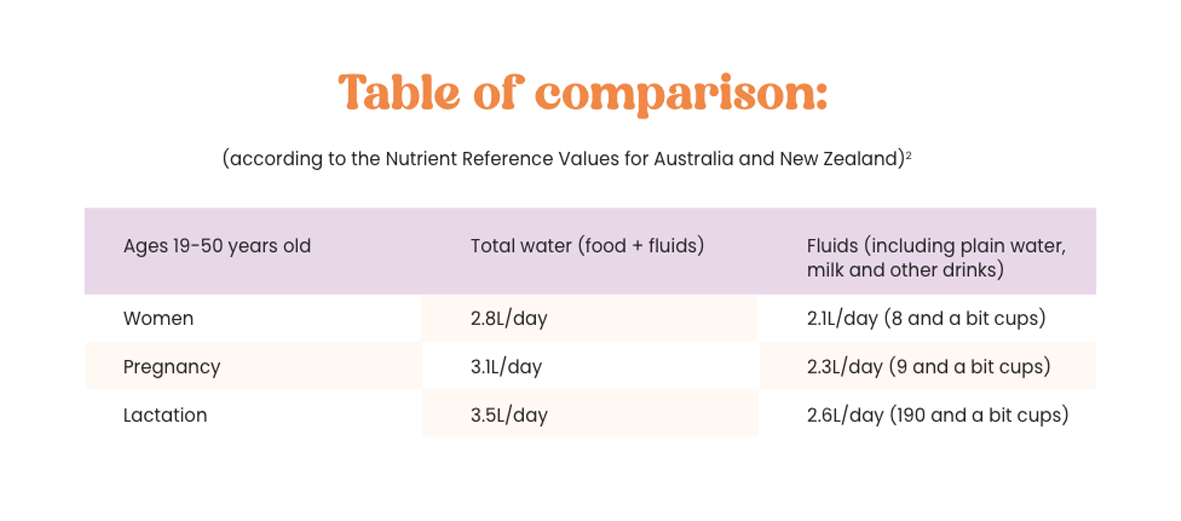Select "2.6L/day (190 and a bit cups)"
This screenshot has height=521, width=1181.
point(937,415)
